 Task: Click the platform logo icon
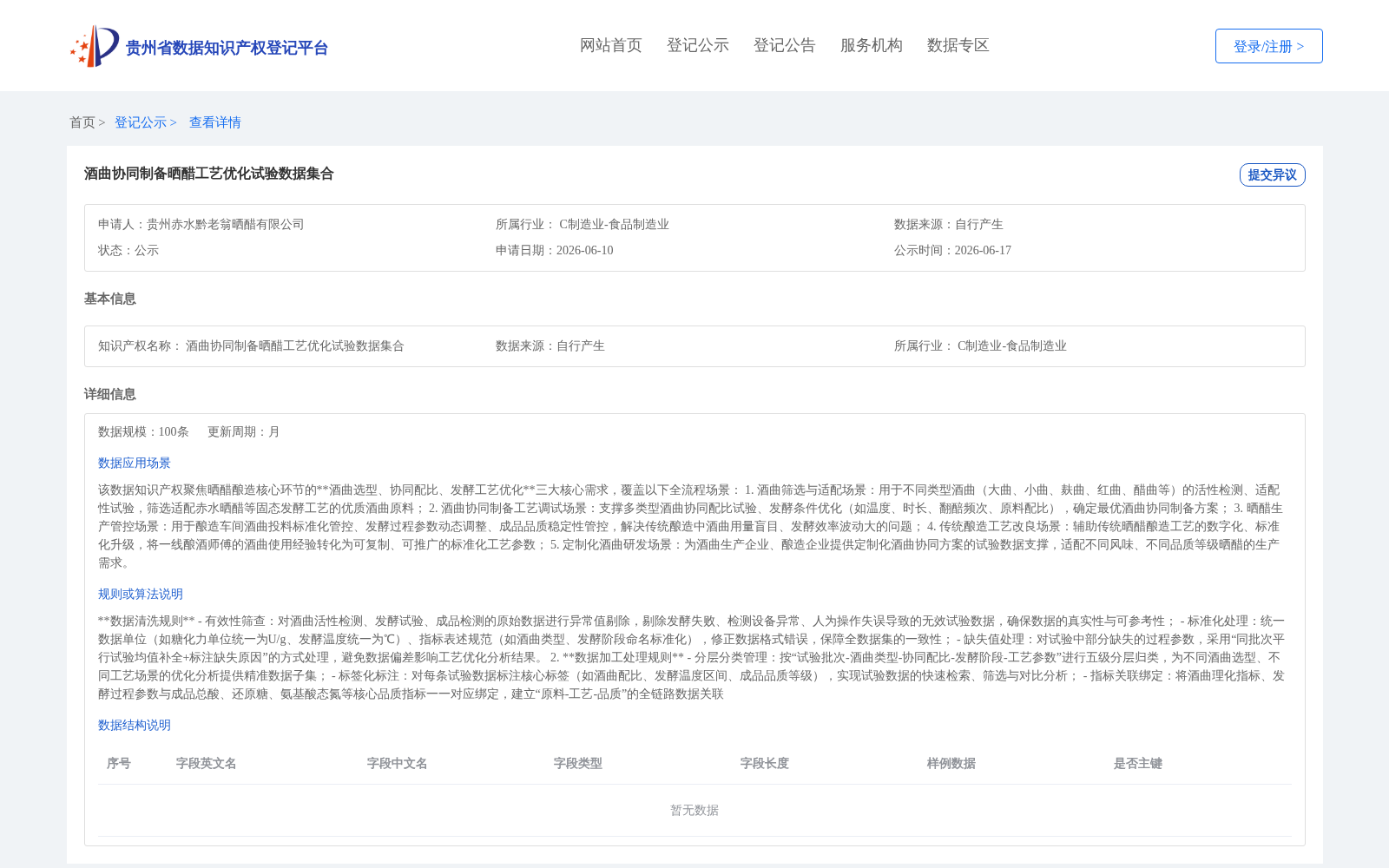click(x=95, y=46)
